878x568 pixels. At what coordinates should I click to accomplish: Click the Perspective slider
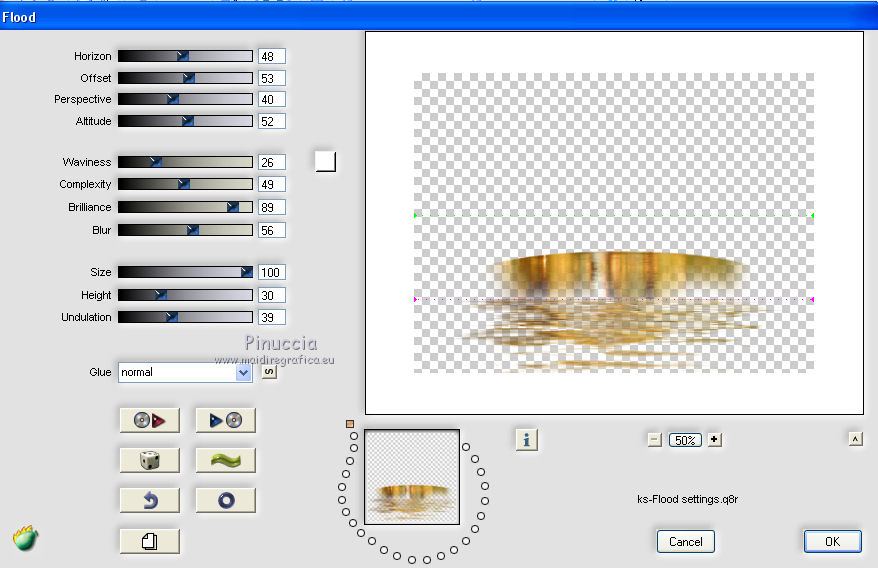(185, 99)
